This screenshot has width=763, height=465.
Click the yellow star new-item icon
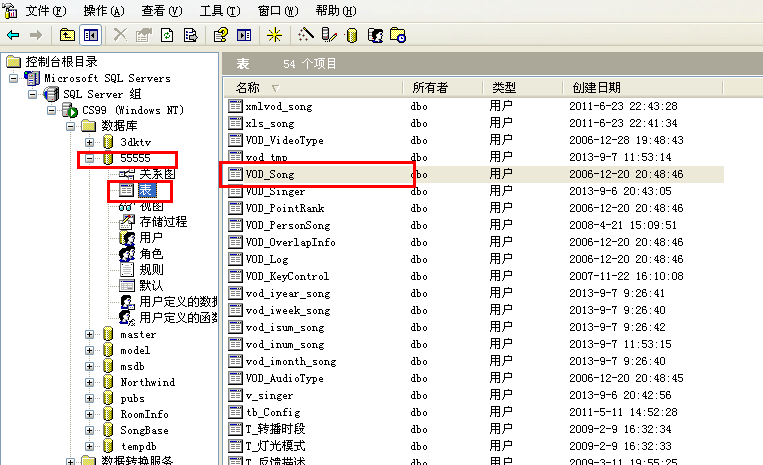(275, 35)
